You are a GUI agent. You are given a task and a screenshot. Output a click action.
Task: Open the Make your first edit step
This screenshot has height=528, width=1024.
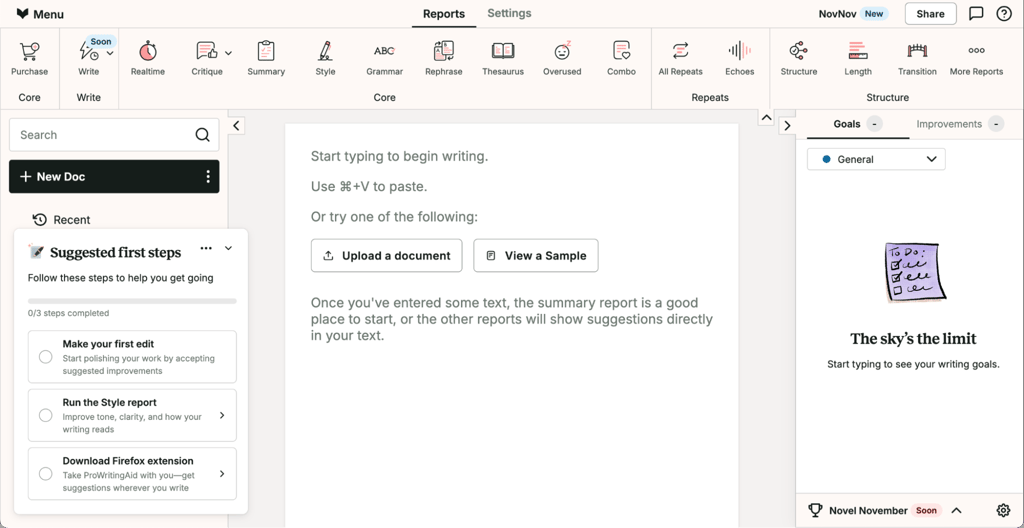coord(132,357)
